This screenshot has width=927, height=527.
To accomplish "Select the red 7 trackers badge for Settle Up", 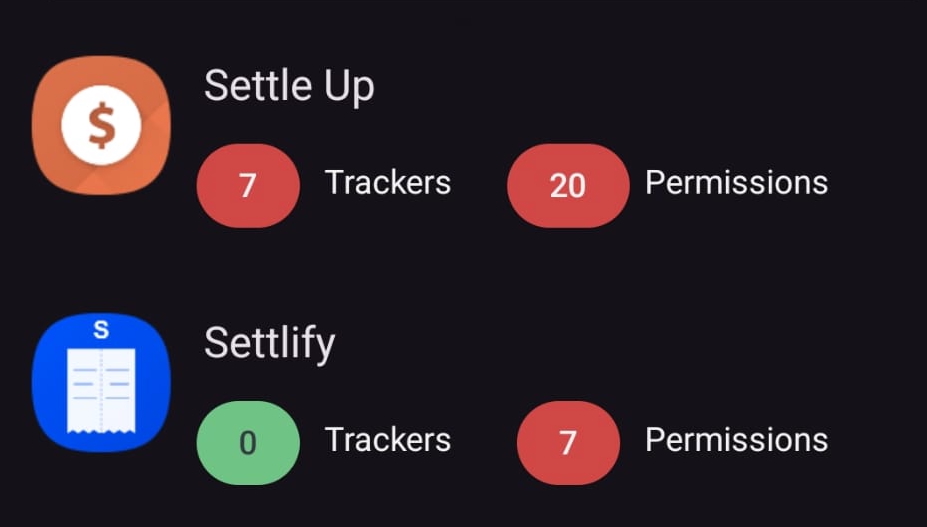I will click(248, 185).
